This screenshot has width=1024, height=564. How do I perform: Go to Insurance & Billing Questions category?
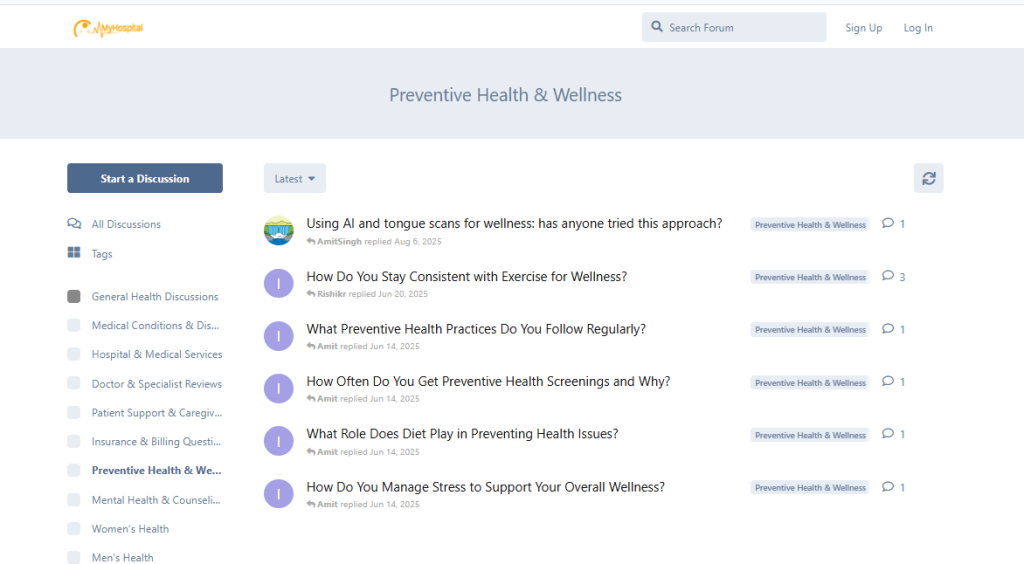(157, 442)
